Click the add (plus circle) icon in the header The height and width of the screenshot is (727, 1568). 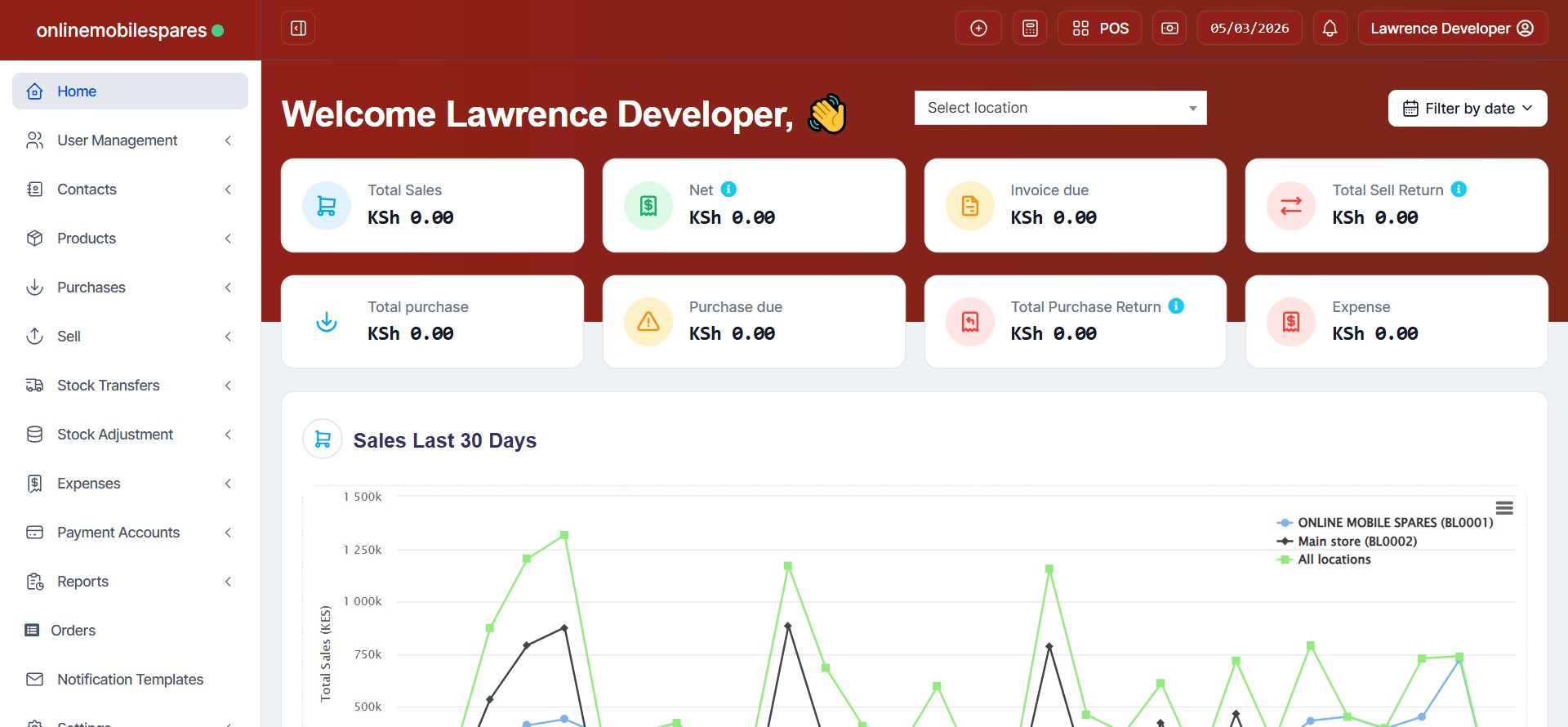point(978,29)
